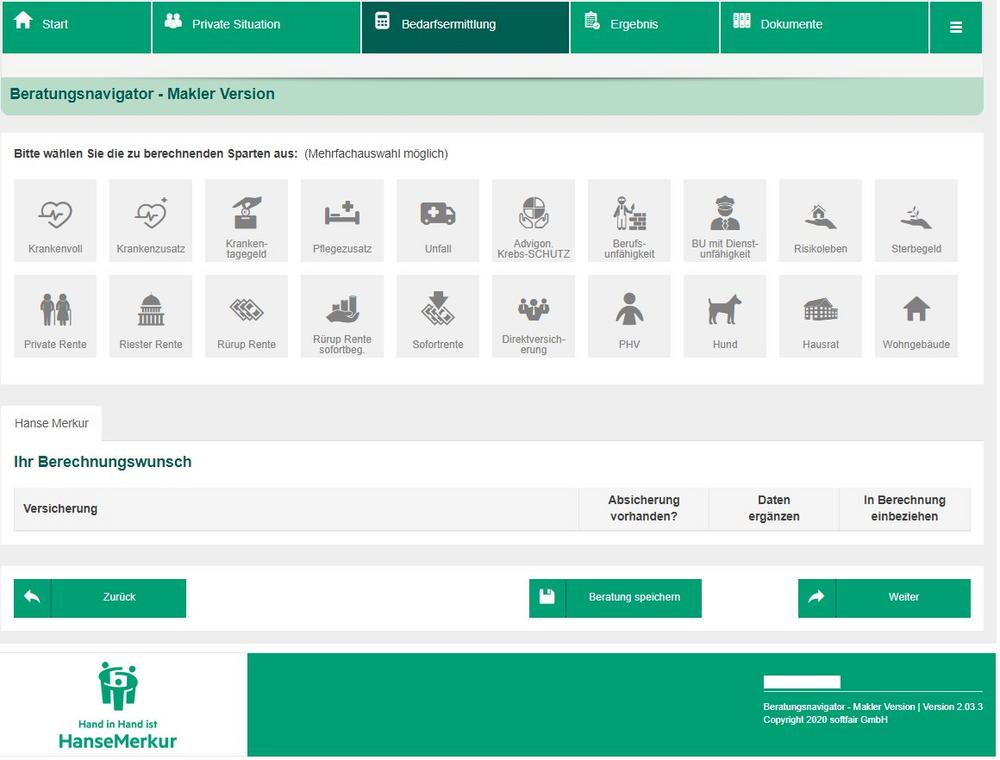Select the Hund dog tile

725,316
